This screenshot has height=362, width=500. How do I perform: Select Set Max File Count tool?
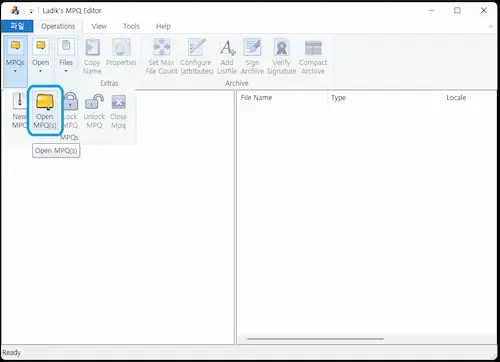(x=161, y=56)
